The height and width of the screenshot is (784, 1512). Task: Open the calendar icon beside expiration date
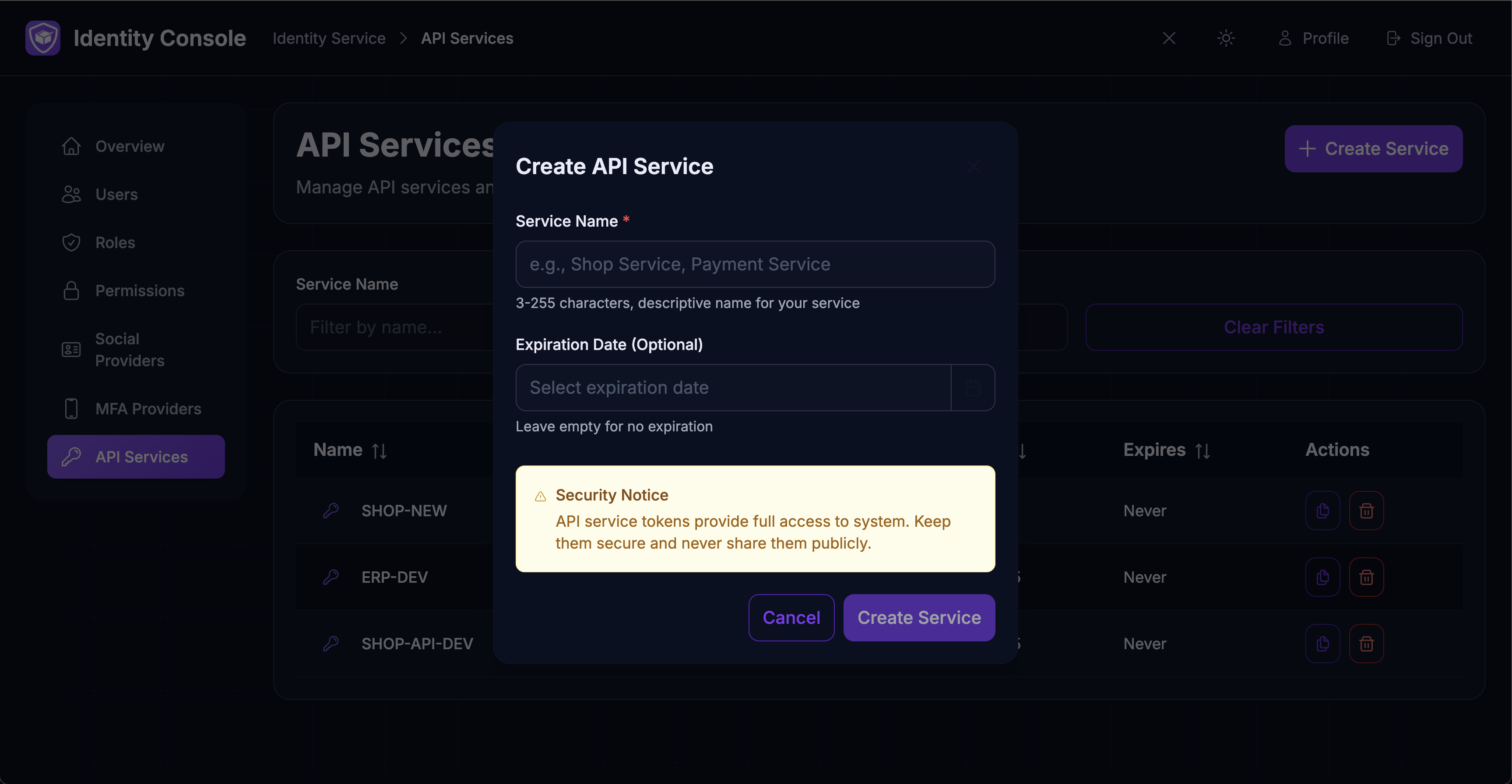(x=973, y=387)
